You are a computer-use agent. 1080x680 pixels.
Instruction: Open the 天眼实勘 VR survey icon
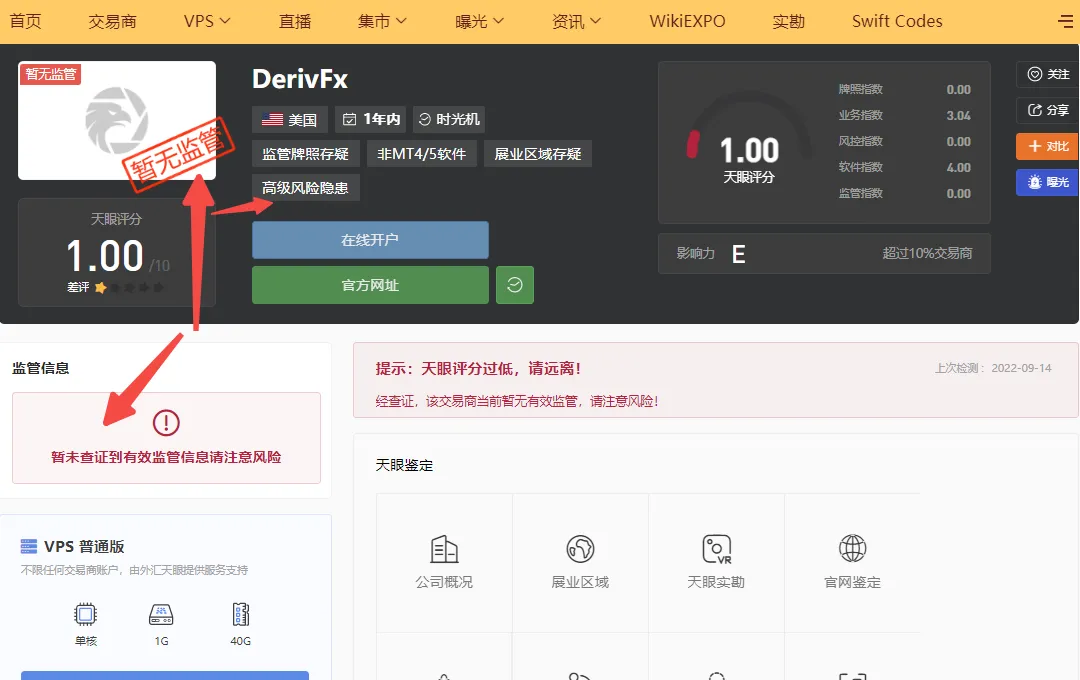716,549
